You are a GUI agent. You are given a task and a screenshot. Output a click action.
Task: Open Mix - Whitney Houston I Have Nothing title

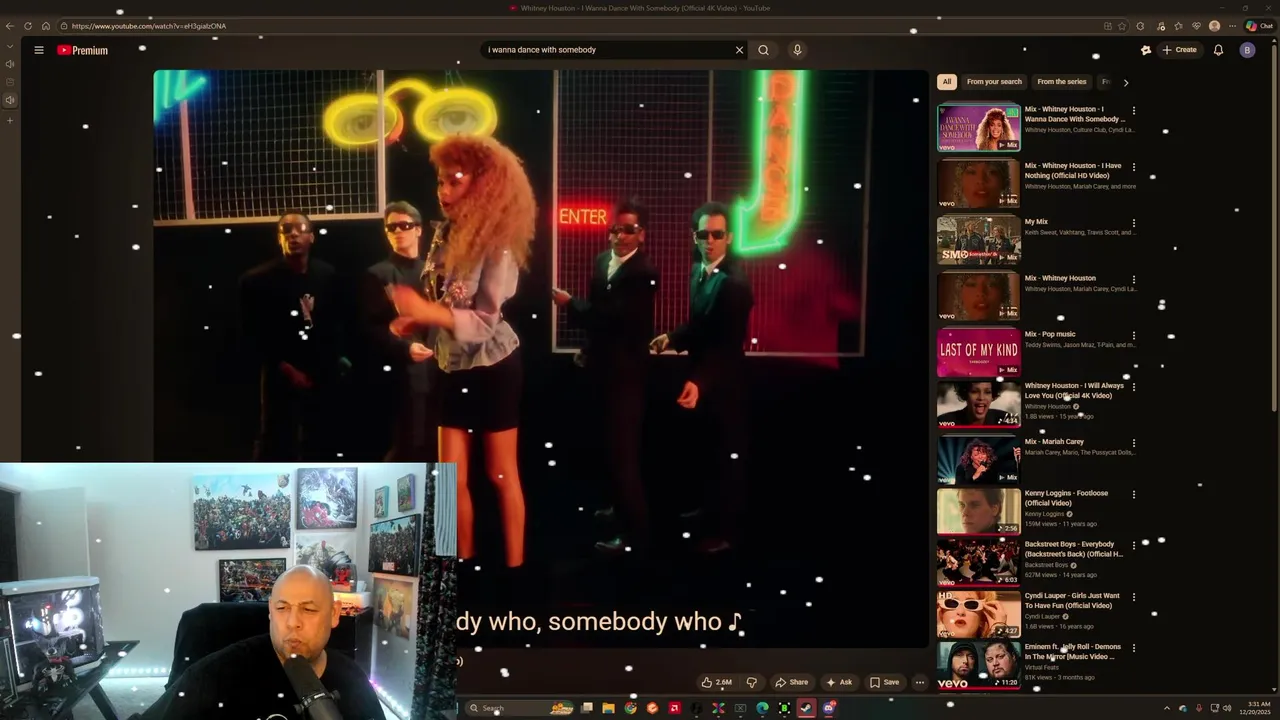point(1073,171)
